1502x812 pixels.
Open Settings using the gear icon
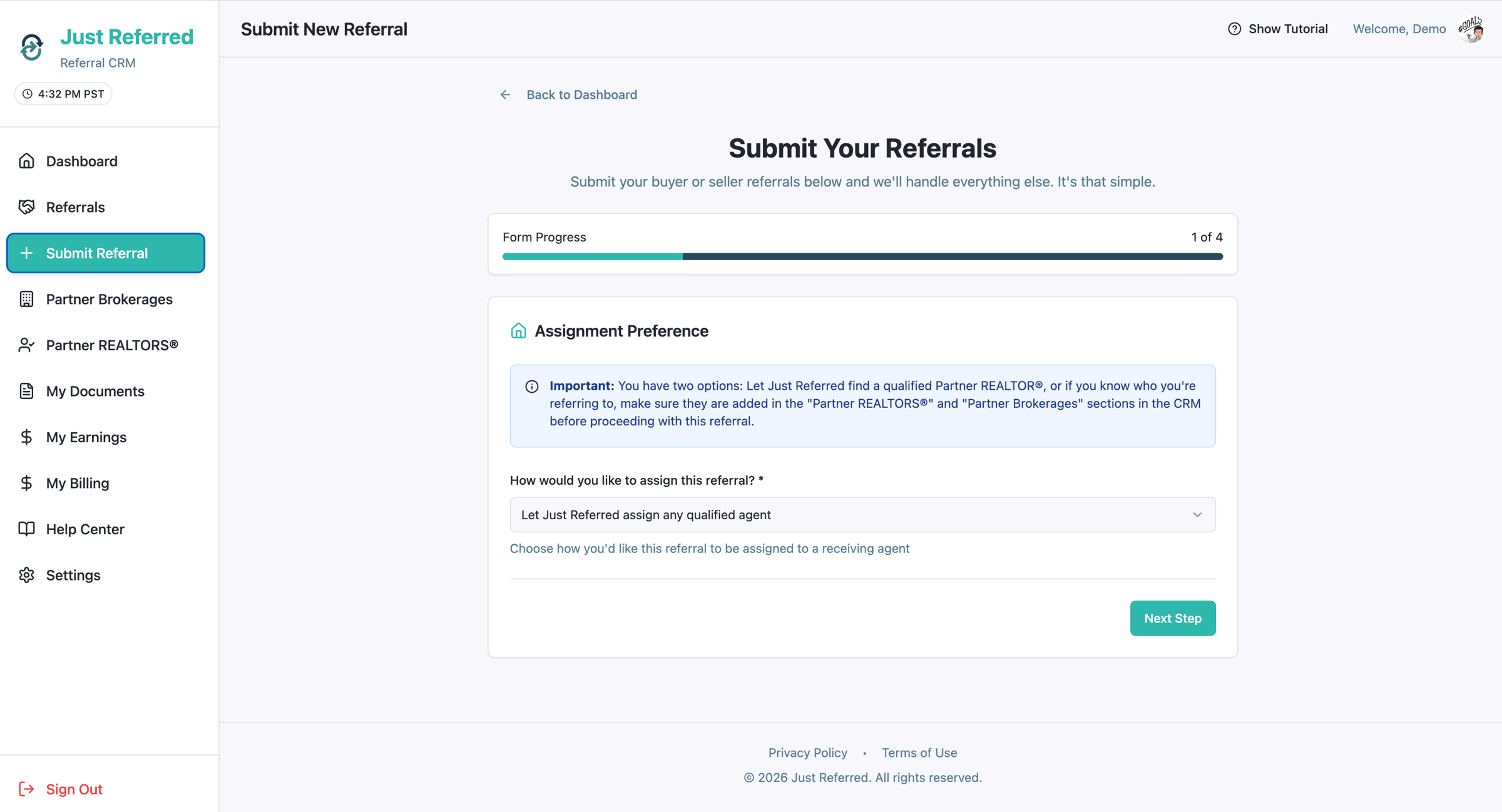(27, 574)
